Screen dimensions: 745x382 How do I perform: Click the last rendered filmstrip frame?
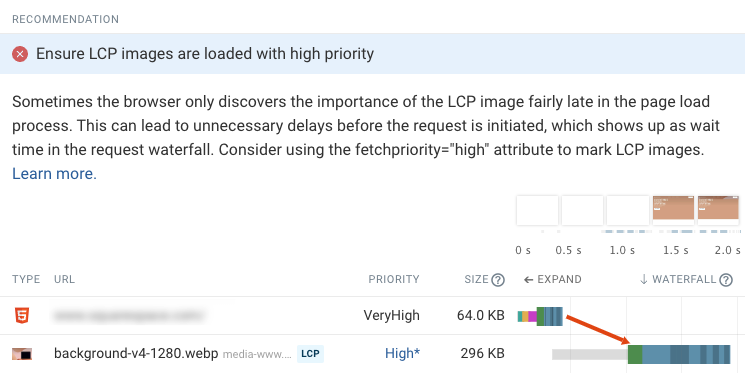(x=718, y=208)
